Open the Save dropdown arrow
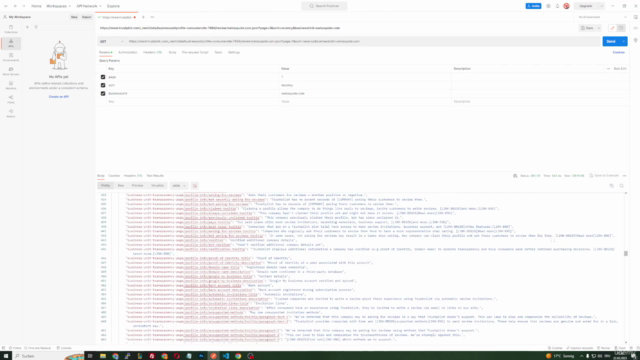Image resolution: width=640 pixels, height=360 pixels. [599, 28]
